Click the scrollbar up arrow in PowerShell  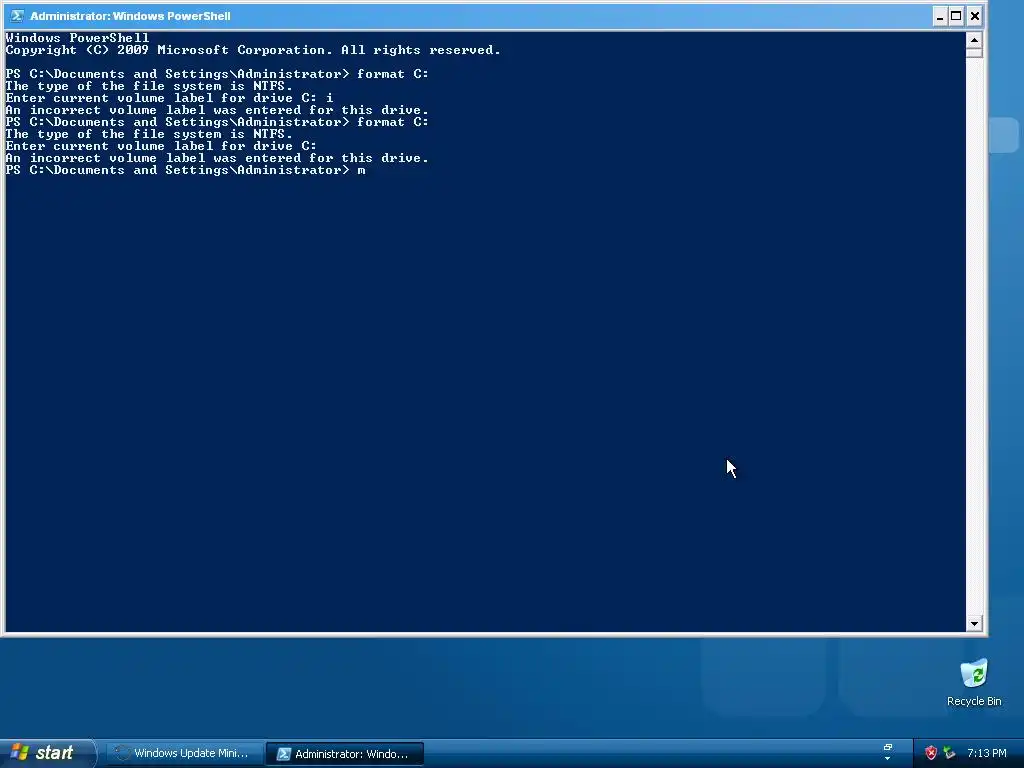[974, 40]
